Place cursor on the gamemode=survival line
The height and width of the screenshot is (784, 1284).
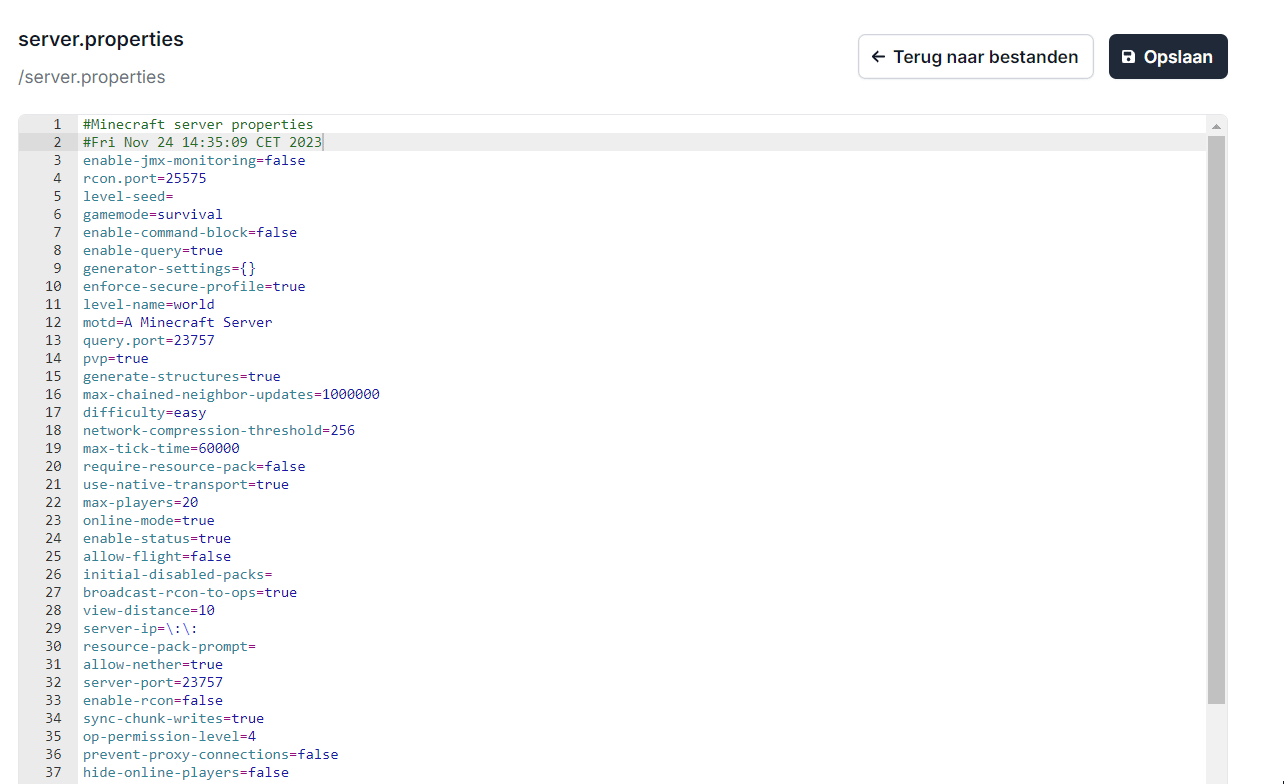pyautogui.click(x=153, y=214)
